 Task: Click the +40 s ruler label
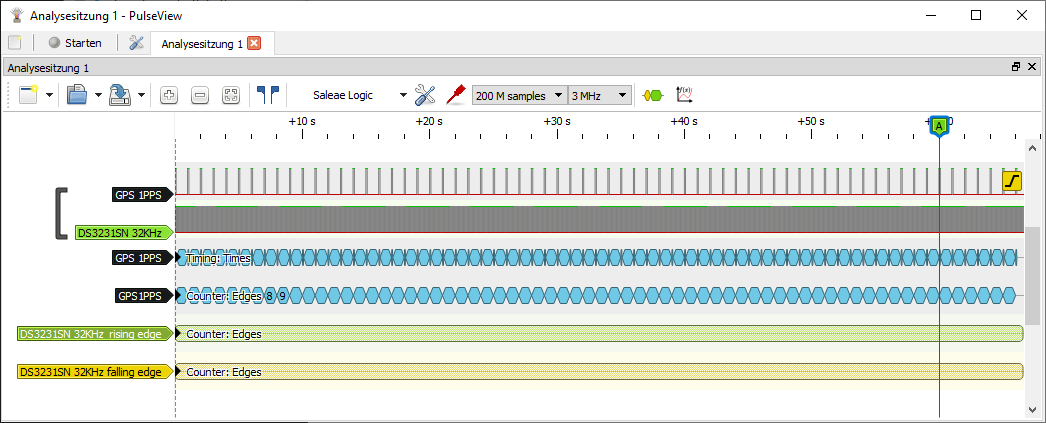(684, 121)
